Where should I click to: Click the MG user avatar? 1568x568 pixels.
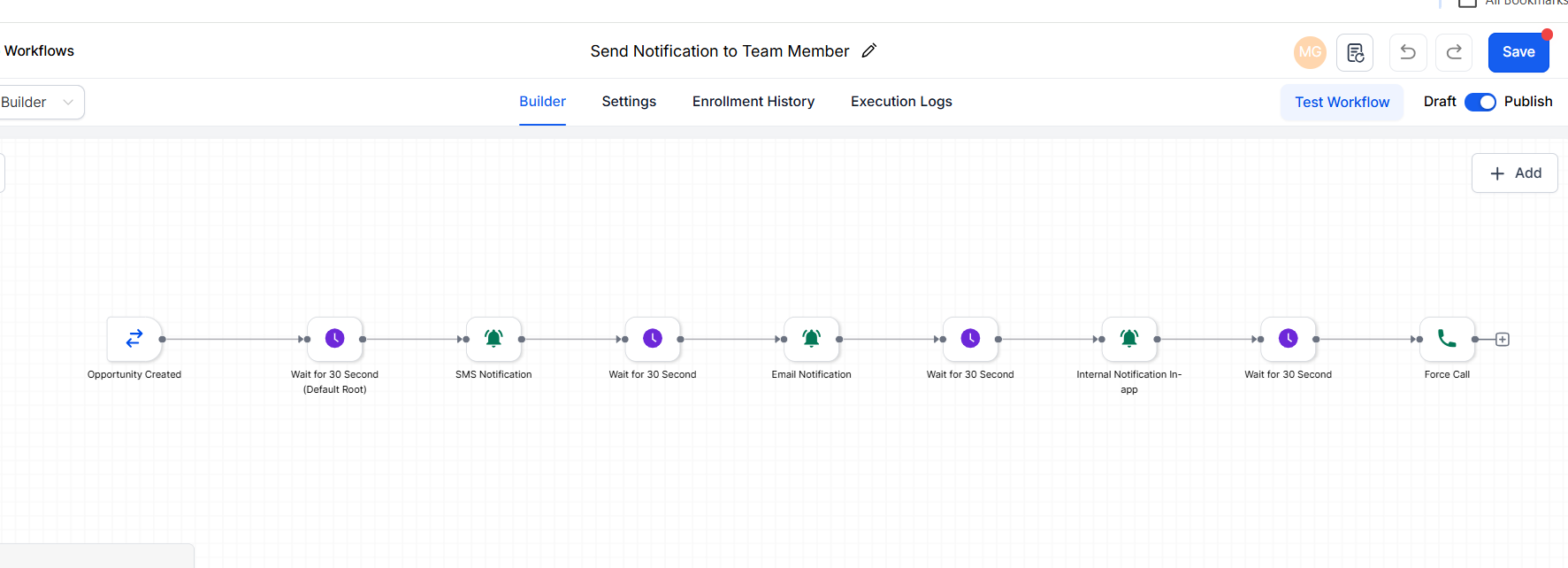coord(1310,52)
